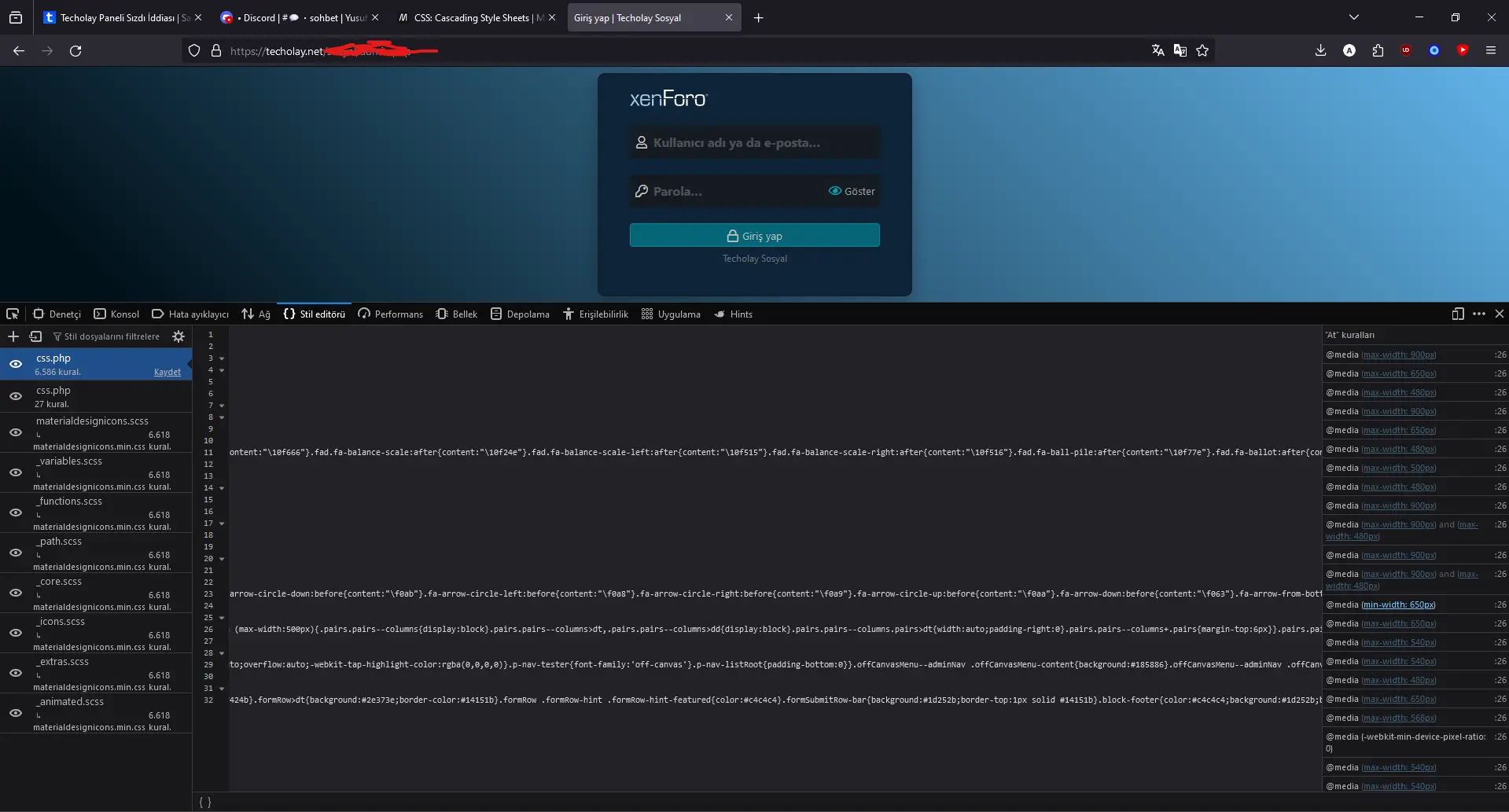This screenshot has height=812, width=1509.
Task: Click the Techolay Sosyal link below login
Action: (755, 259)
